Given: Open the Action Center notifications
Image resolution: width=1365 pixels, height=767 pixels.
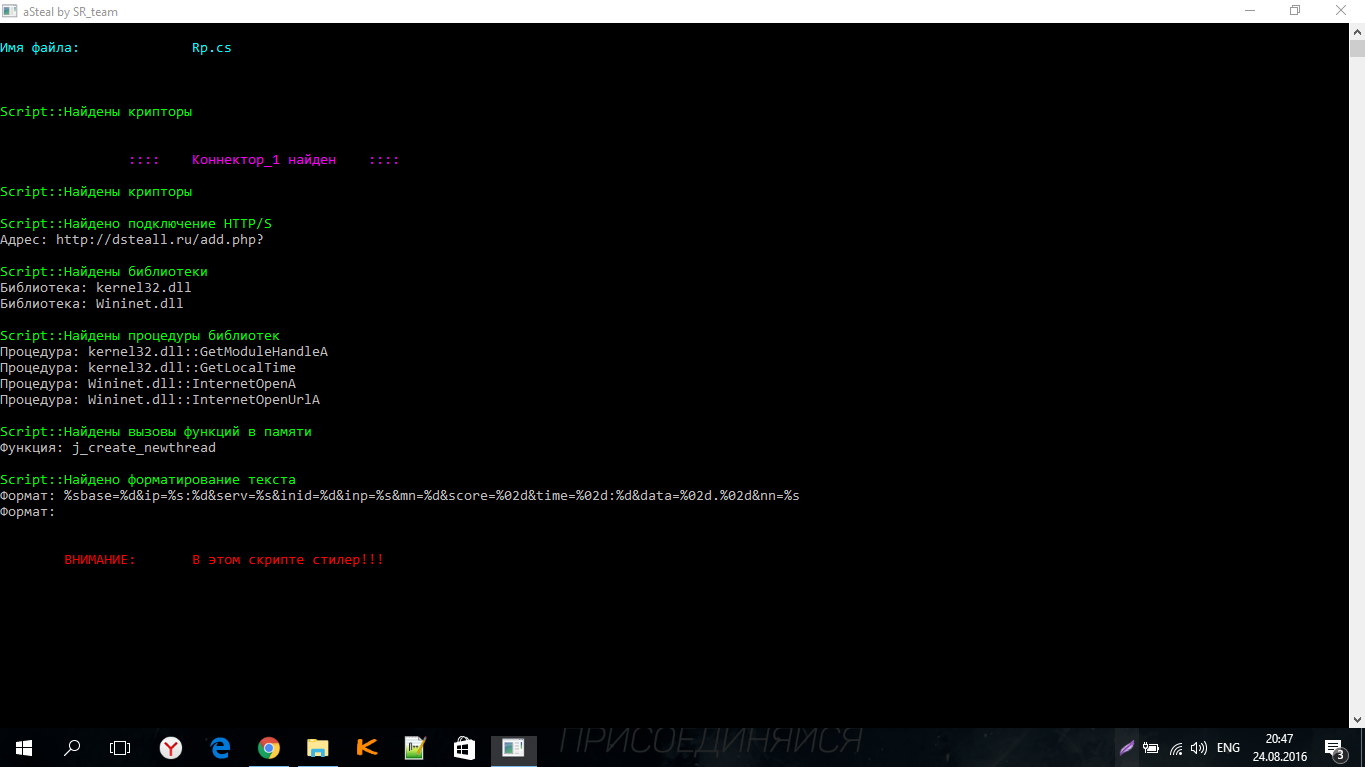Looking at the screenshot, I should click(x=1334, y=747).
